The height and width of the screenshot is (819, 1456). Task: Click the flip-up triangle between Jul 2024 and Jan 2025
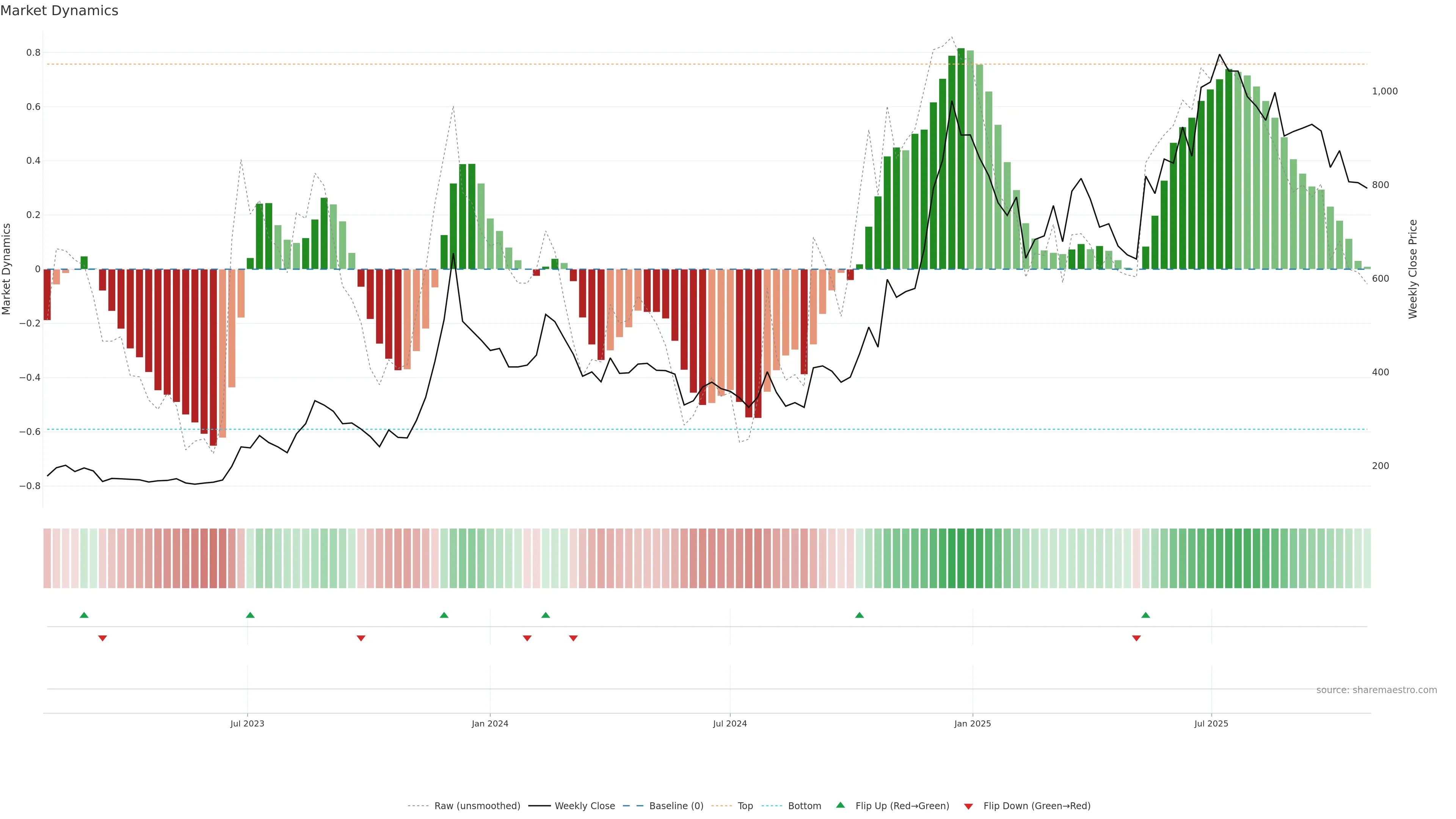coord(860,615)
